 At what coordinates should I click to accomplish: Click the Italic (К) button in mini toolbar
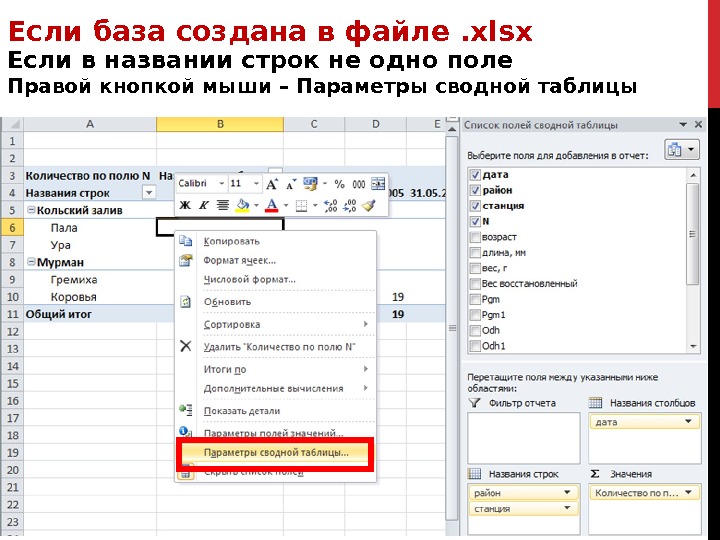203,205
